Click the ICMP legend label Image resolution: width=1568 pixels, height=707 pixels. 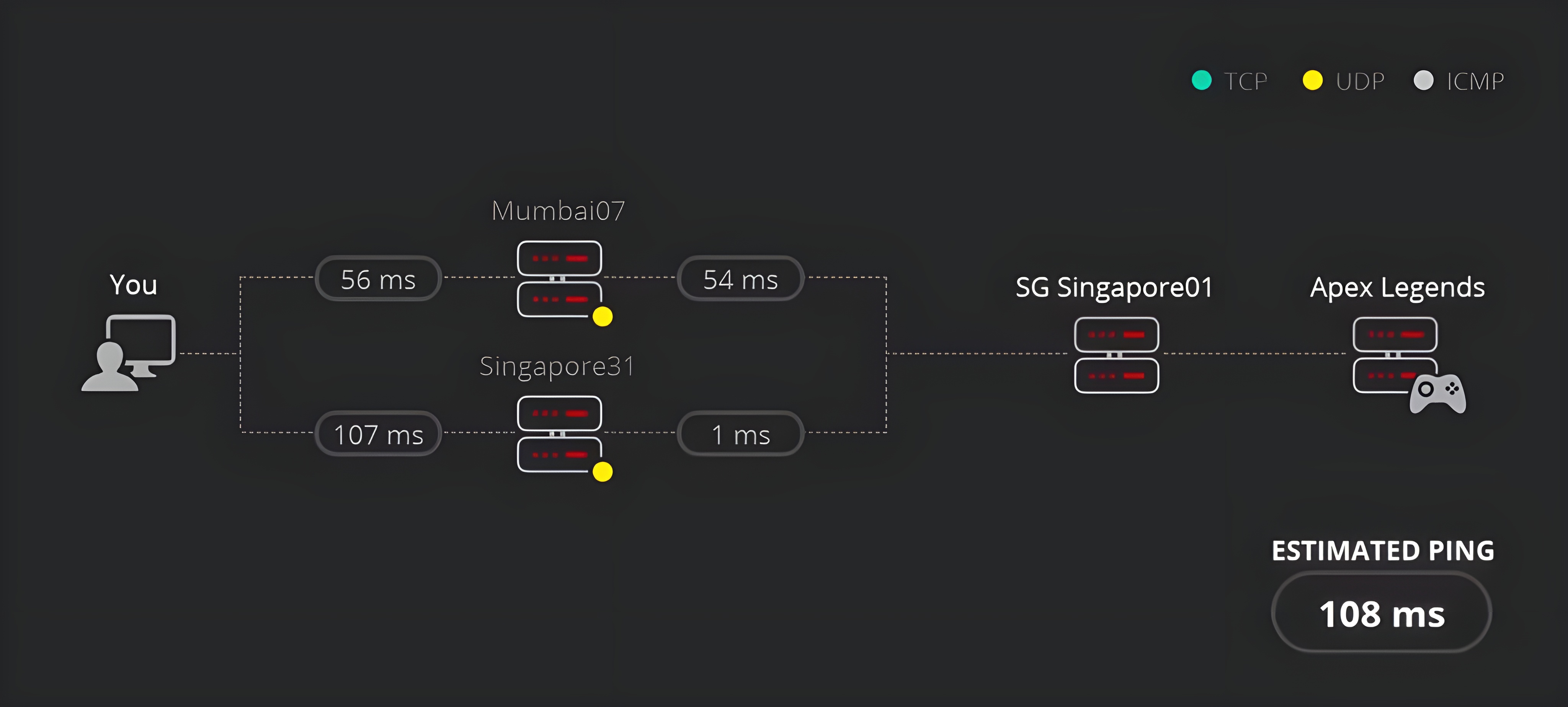coord(1475,81)
